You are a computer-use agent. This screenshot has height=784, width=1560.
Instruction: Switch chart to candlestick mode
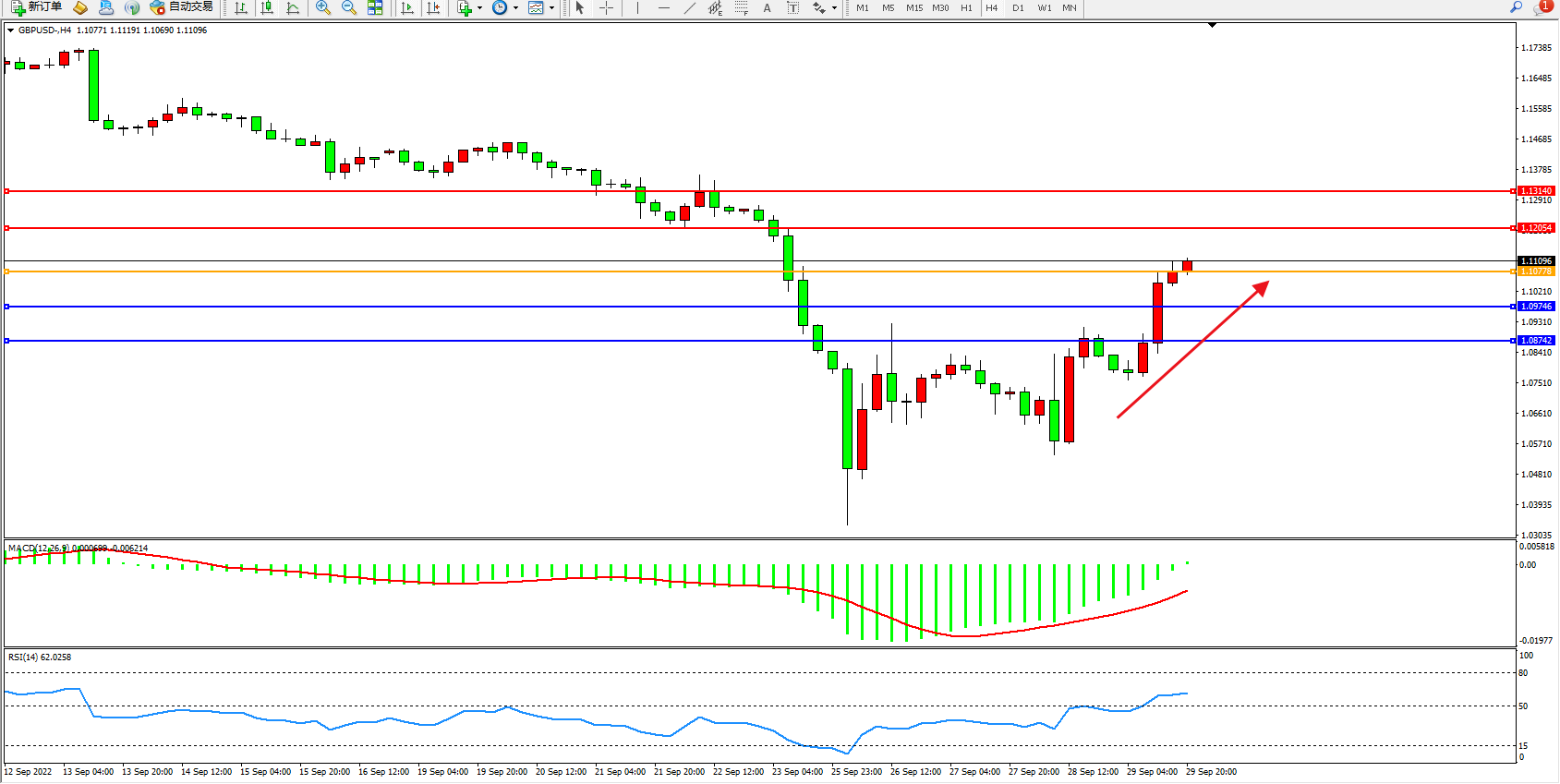[267, 7]
